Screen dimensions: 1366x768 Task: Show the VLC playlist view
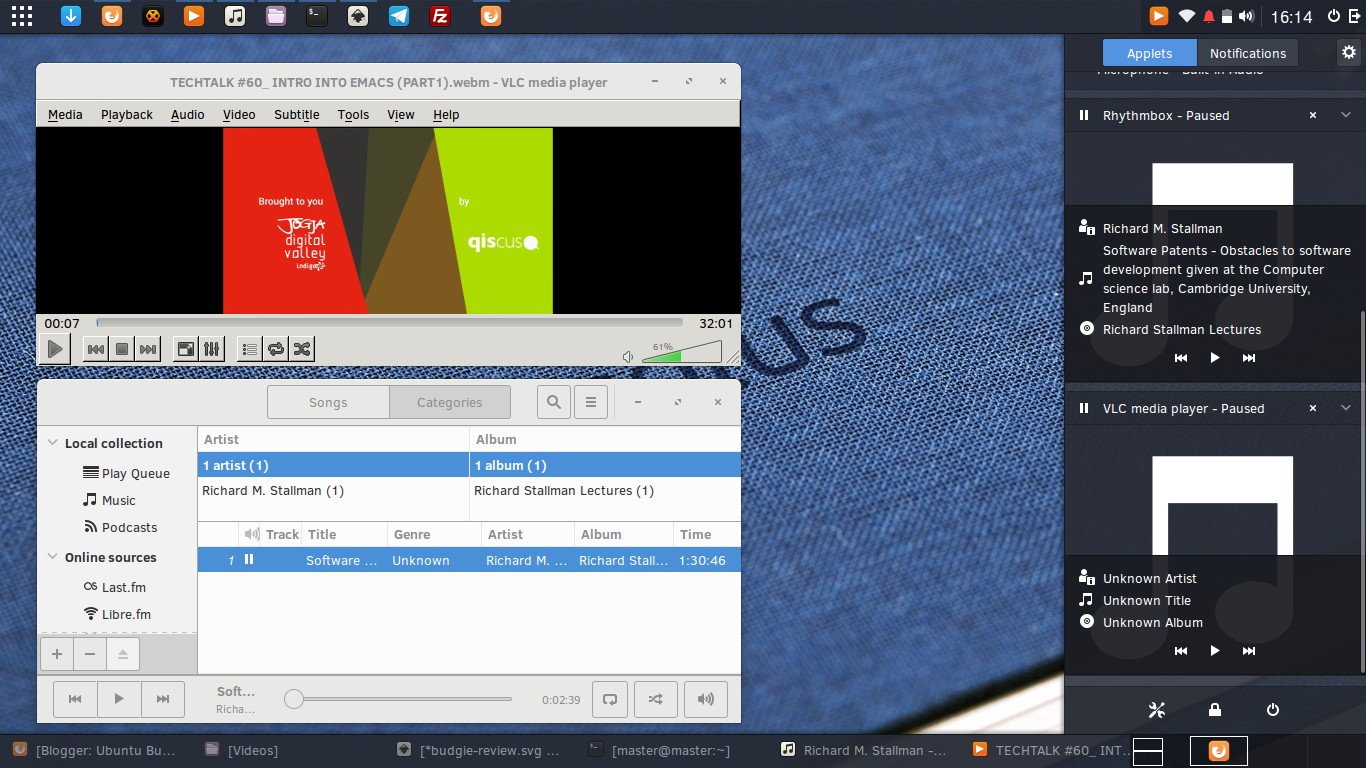coord(249,349)
